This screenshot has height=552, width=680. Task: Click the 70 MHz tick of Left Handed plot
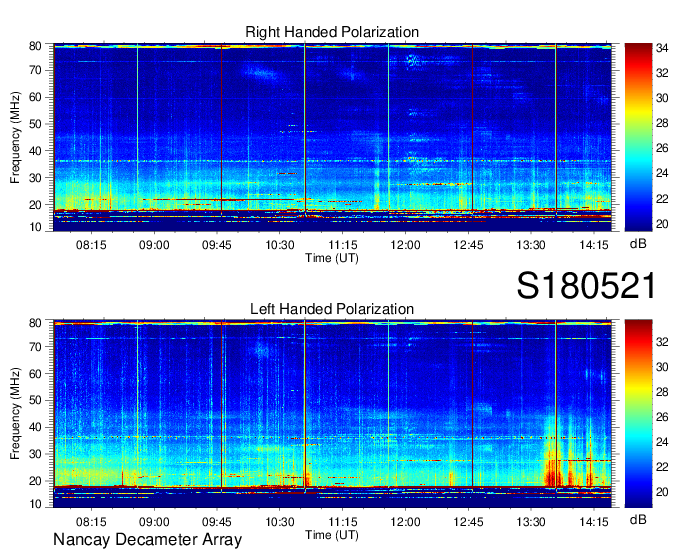click(35, 347)
